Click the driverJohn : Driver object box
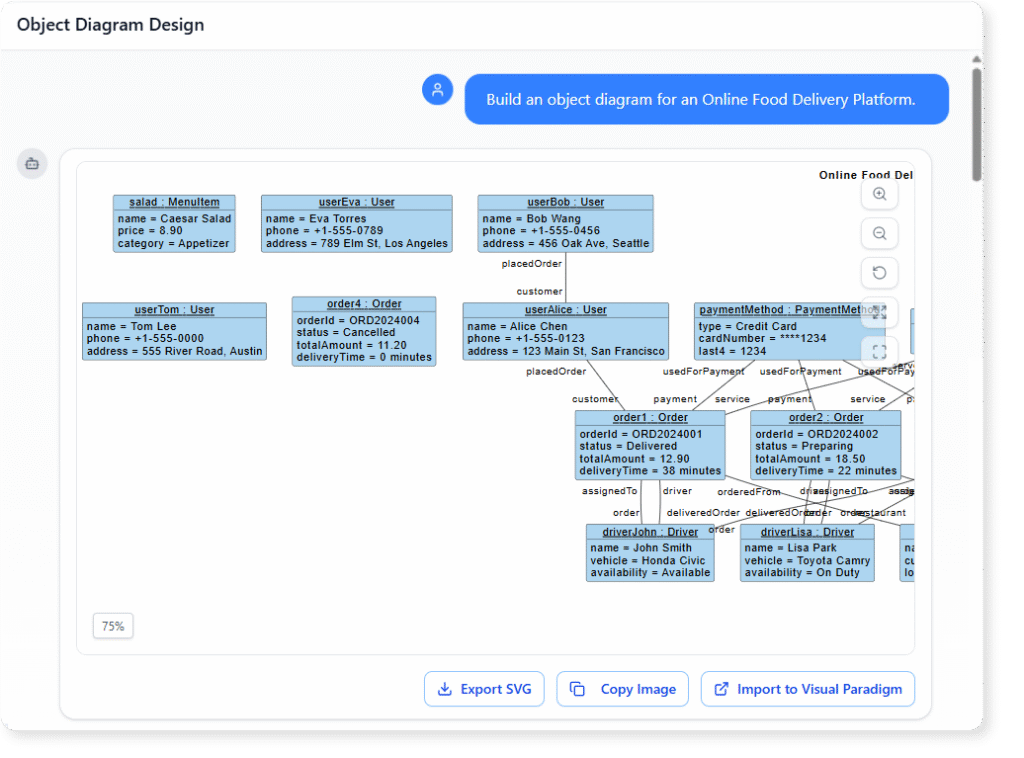This screenshot has width=1024, height=758. (x=650, y=552)
